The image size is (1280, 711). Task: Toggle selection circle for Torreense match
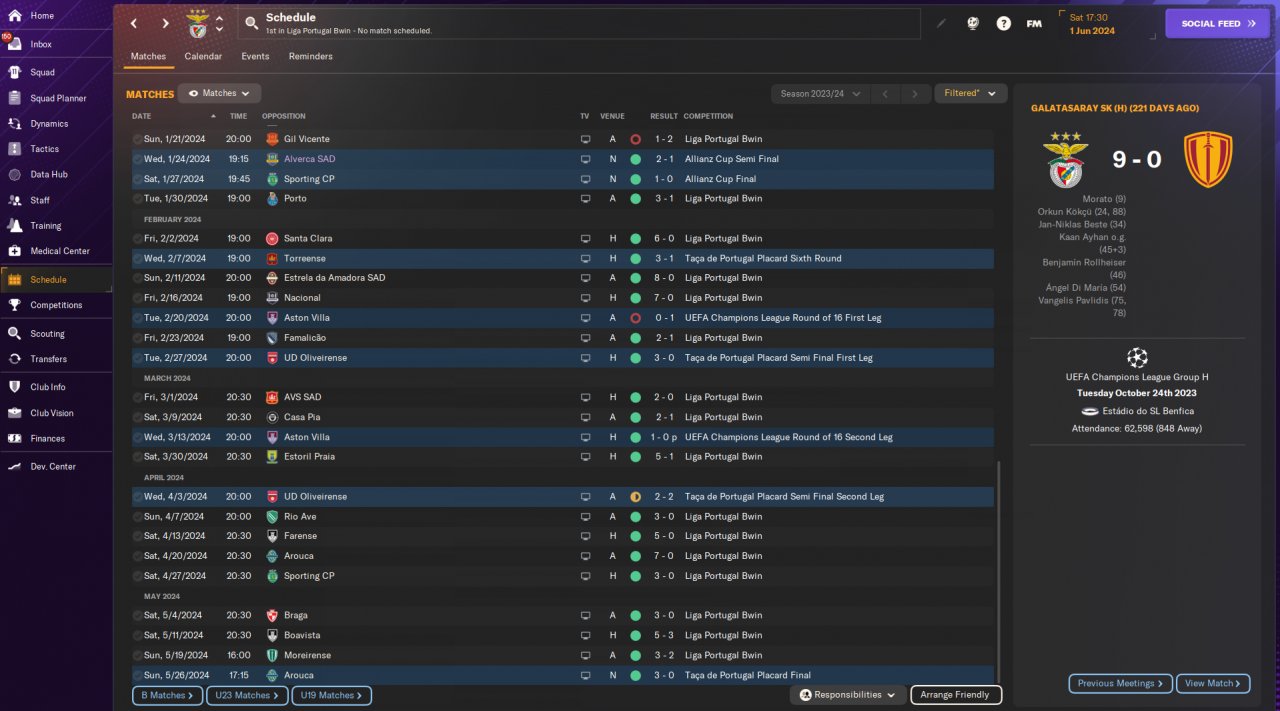tap(138, 258)
